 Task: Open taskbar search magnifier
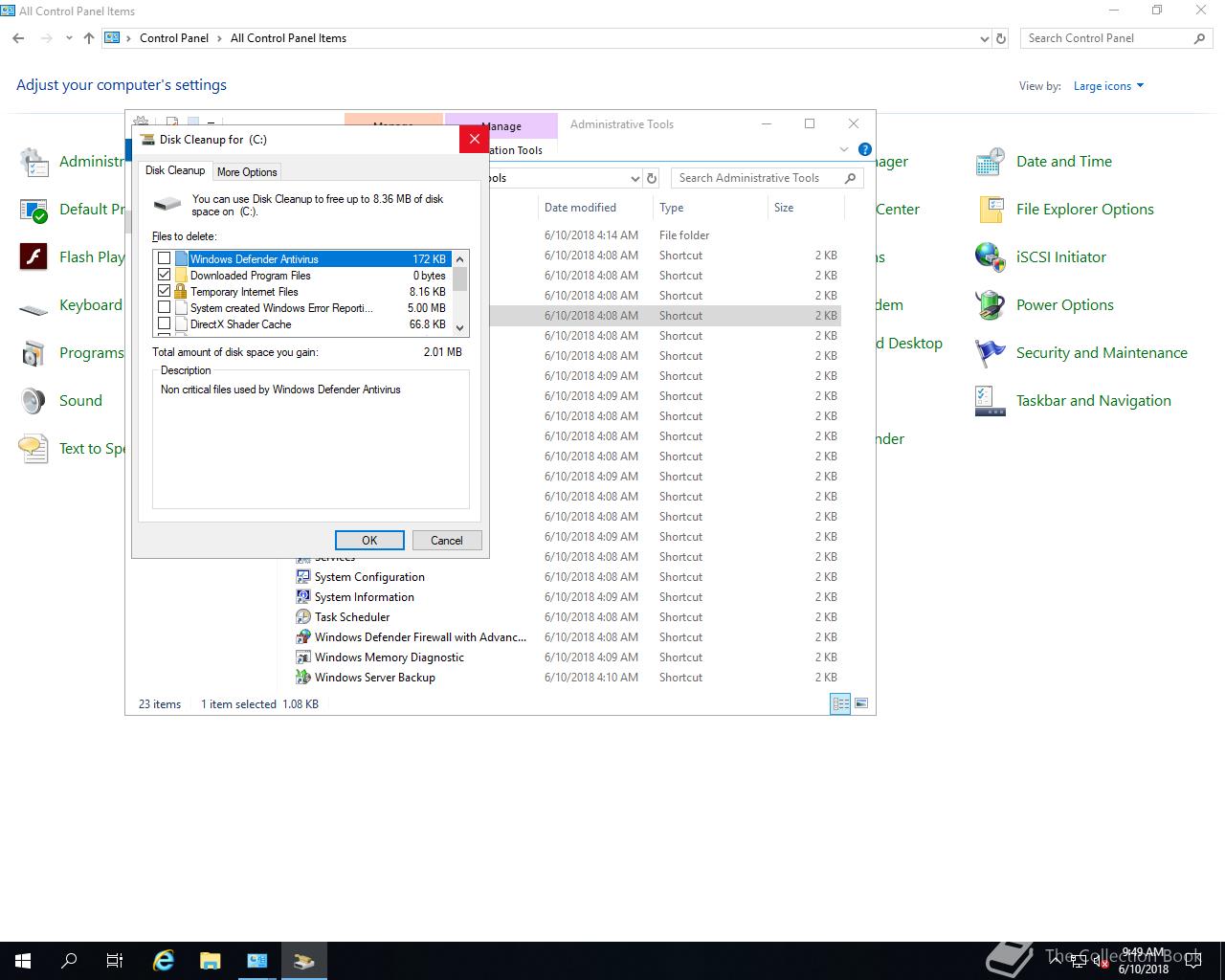coord(69,961)
